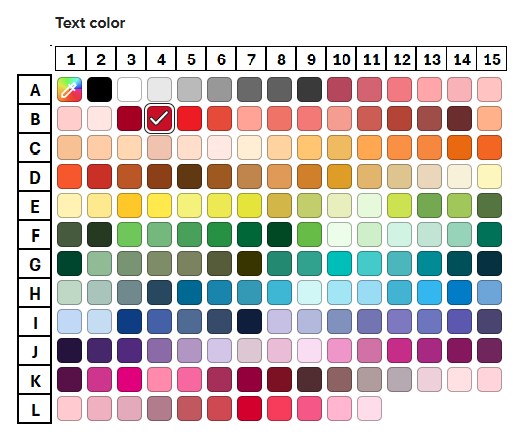Select the white swatch at A3
This screenshot has width=527, height=439.
click(x=129, y=89)
